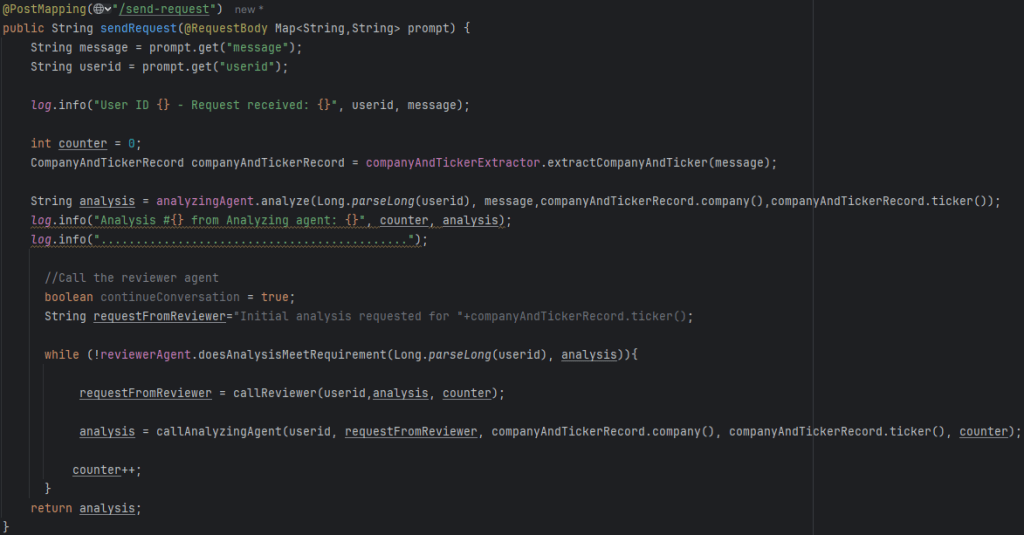Click the "userid" string literal in prompt.get

tap(257, 66)
